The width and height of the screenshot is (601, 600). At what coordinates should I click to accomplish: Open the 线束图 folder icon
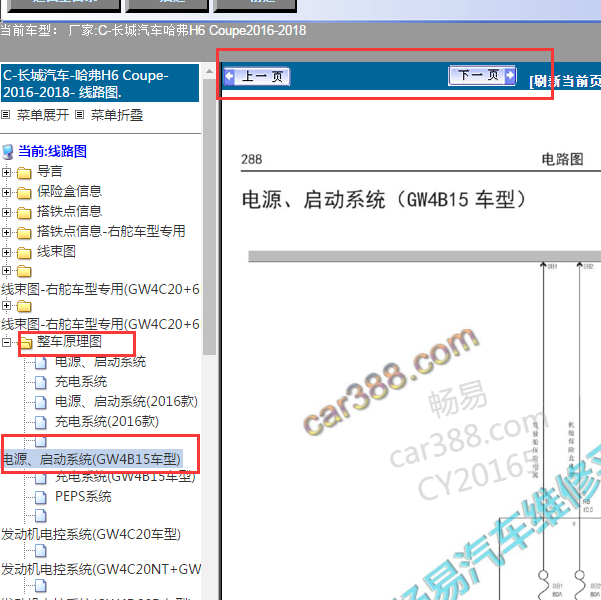point(24,253)
